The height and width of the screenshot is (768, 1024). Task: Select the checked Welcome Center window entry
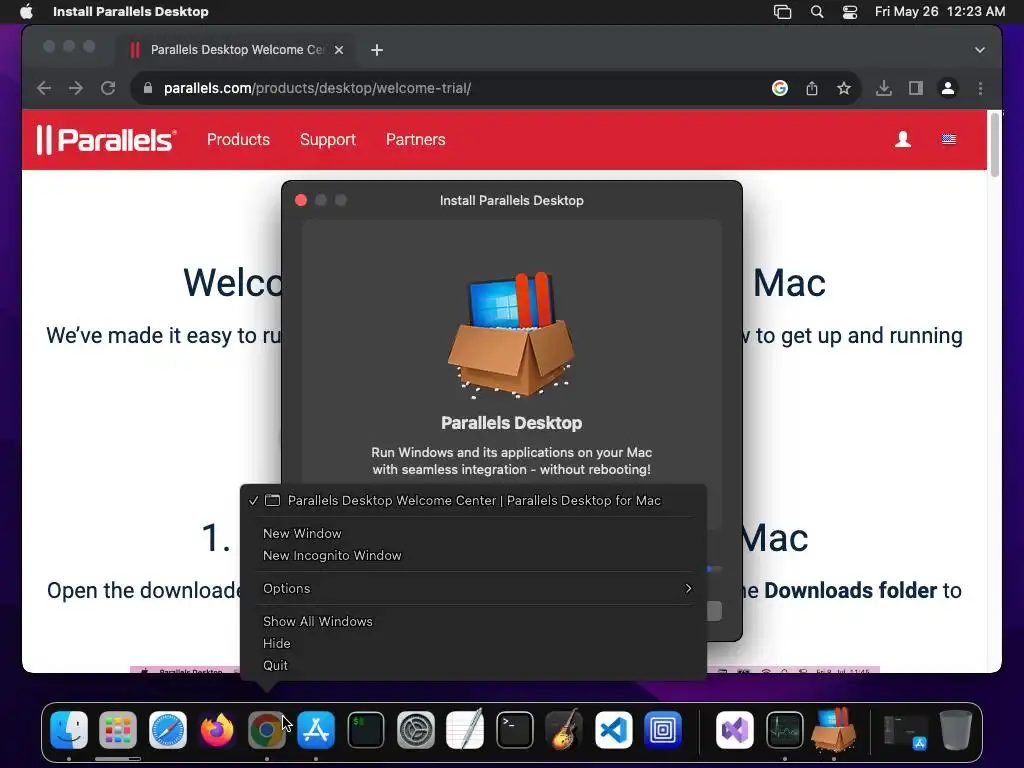tap(473, 501)
